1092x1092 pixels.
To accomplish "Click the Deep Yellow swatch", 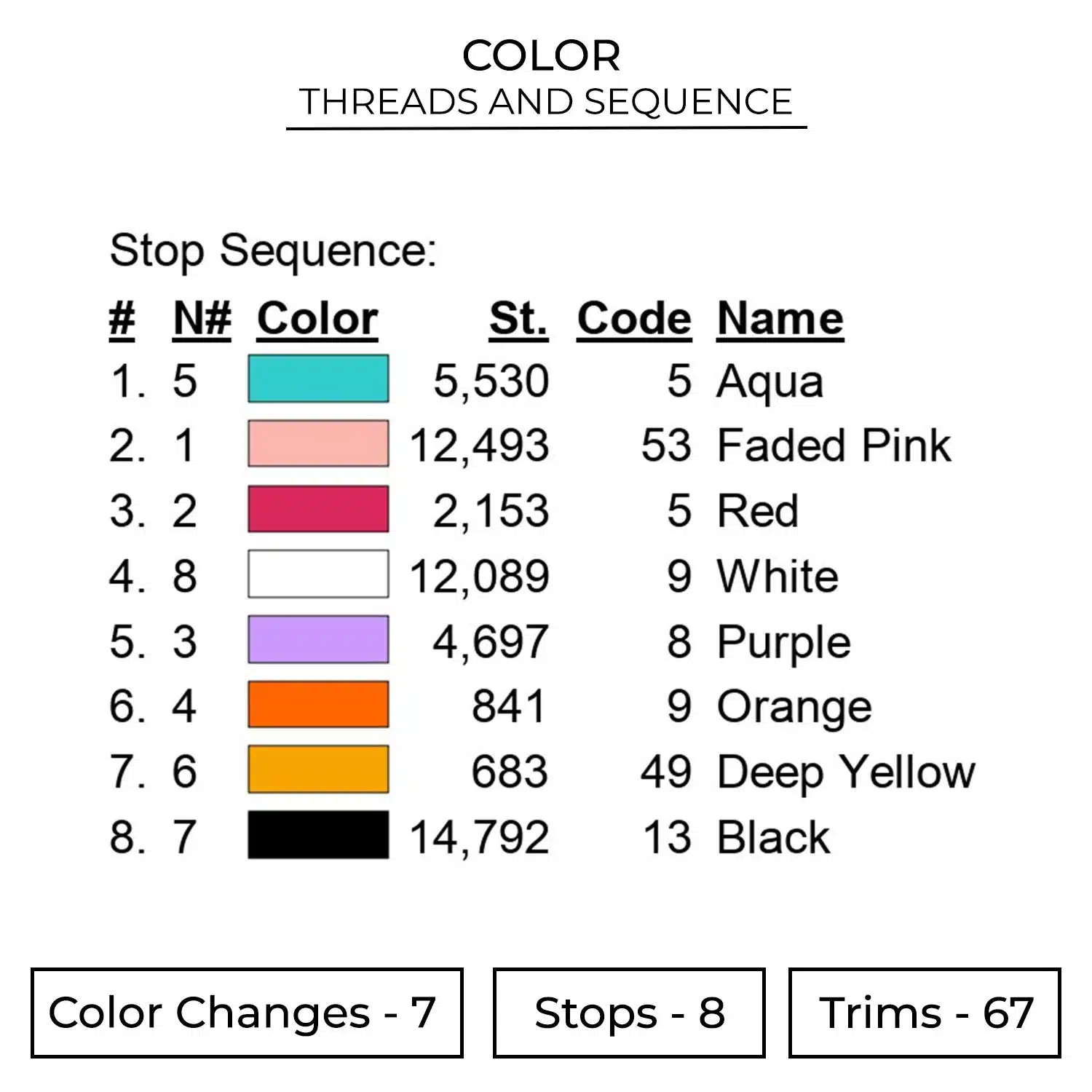I will tap(318, 769).
